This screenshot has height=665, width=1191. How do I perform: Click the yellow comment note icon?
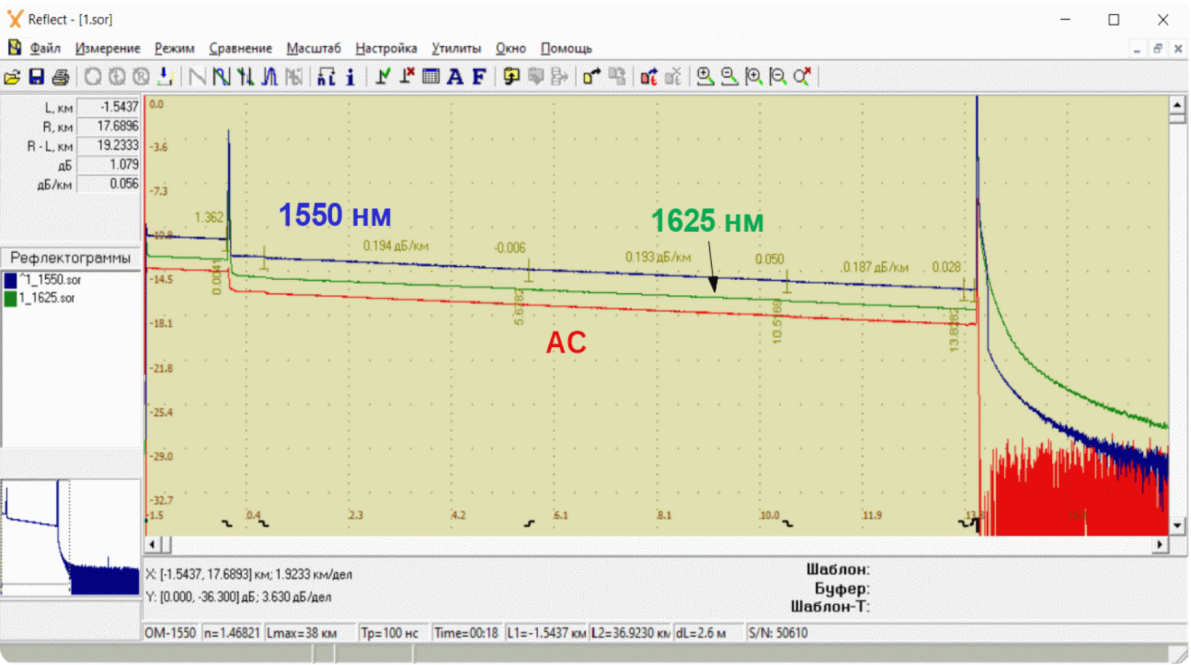(511, 77)
